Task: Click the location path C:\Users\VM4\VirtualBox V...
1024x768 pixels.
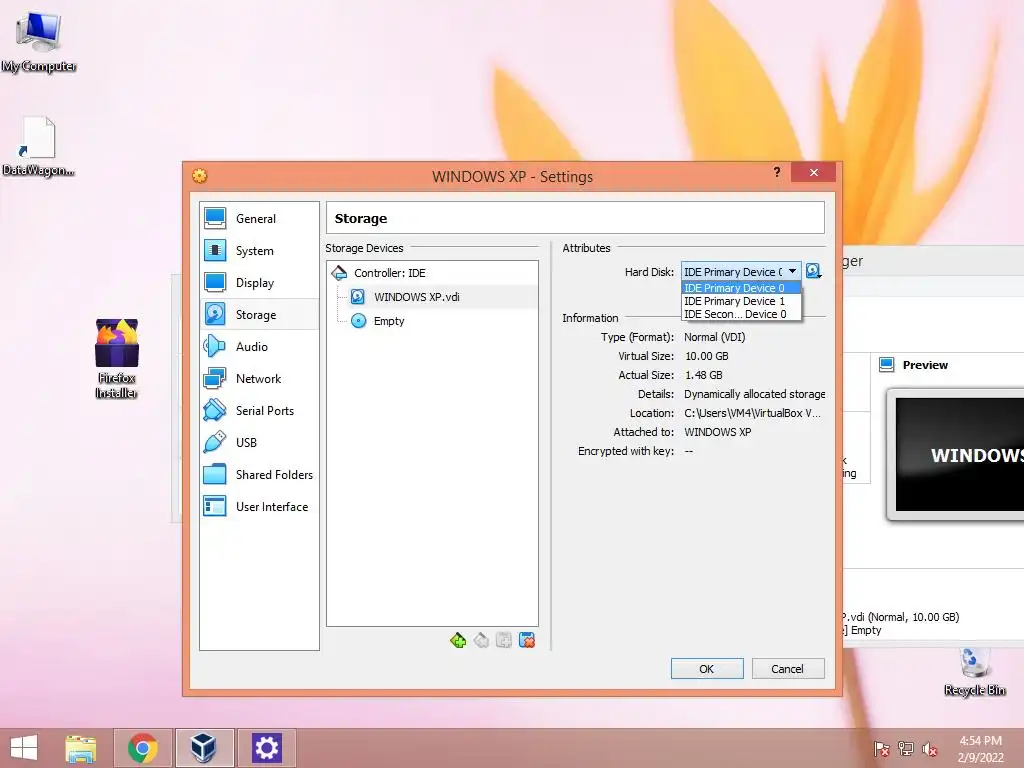Action: (x=752, y=413)
